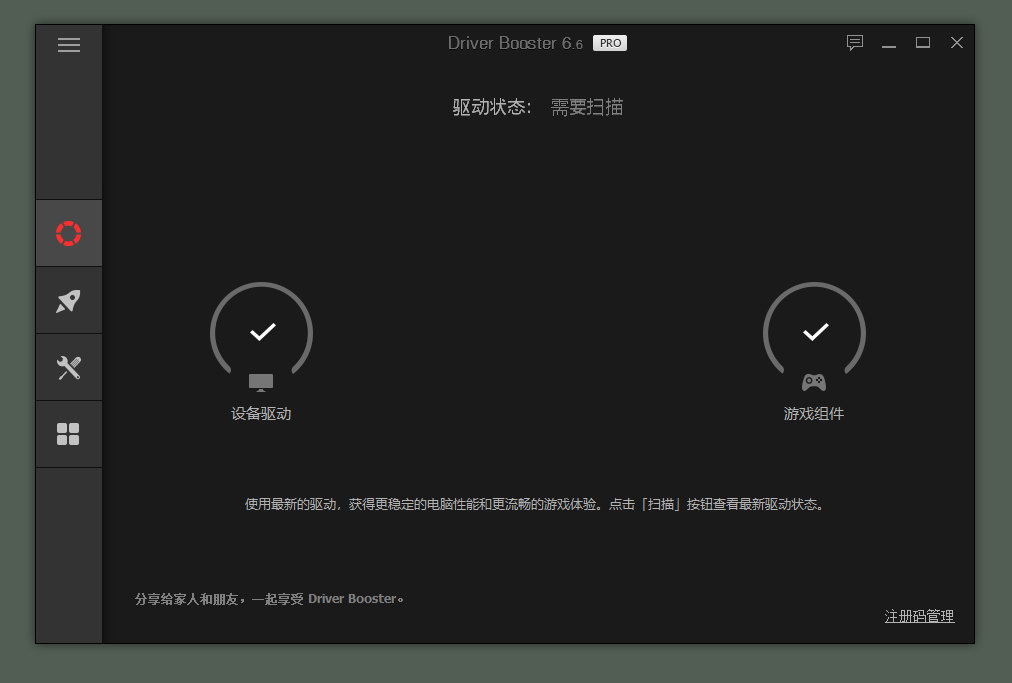This screenshot has height=683, width=1012.
Task: Open 注册码管理 license code manager
Action: (918, 617)
